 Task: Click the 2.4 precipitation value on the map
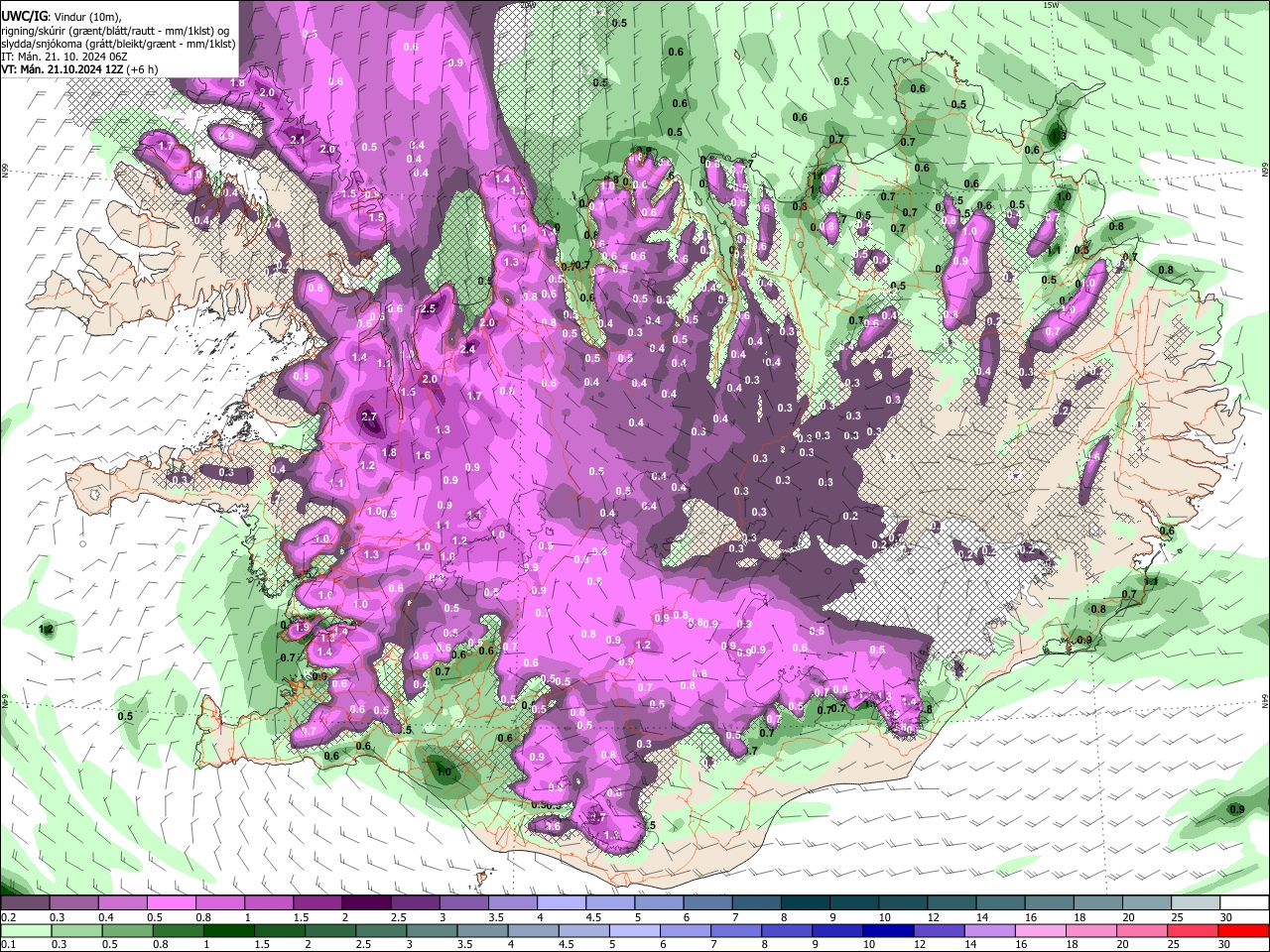tap(467, 349)
